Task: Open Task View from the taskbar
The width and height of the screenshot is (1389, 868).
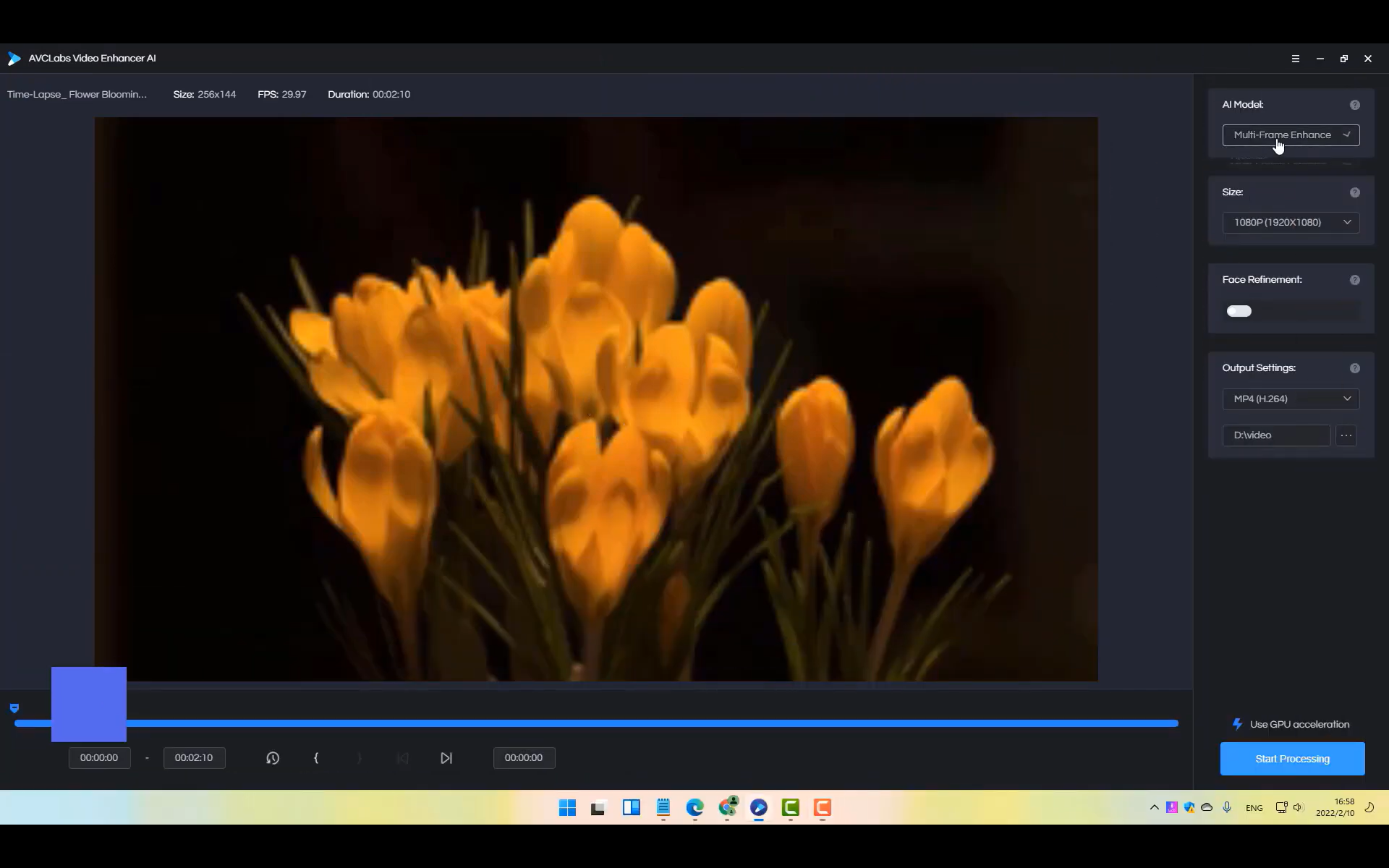Action: click(598, 808)
